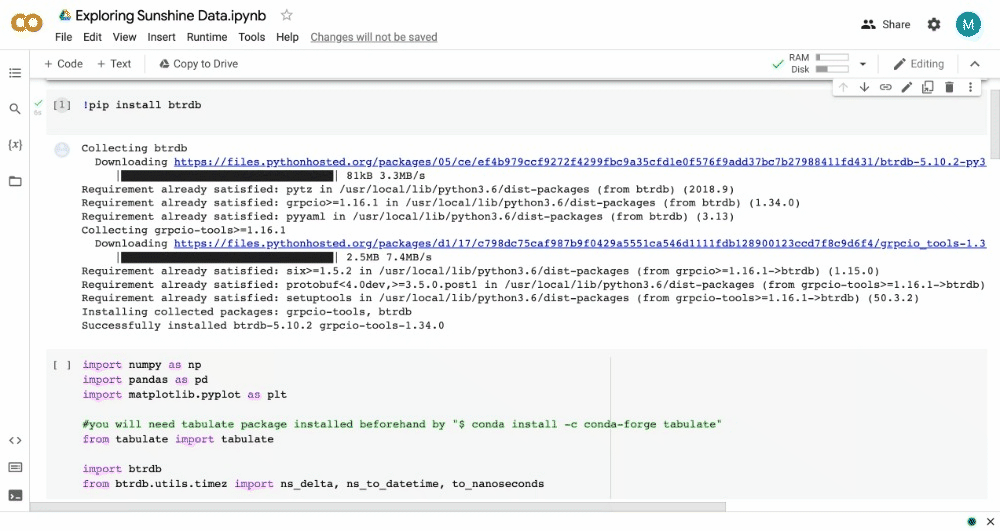The width and height of the screenshot is (1000, 531).
Task: Click the 'import btrdb' code line
Action: click(x=122, y=469)
